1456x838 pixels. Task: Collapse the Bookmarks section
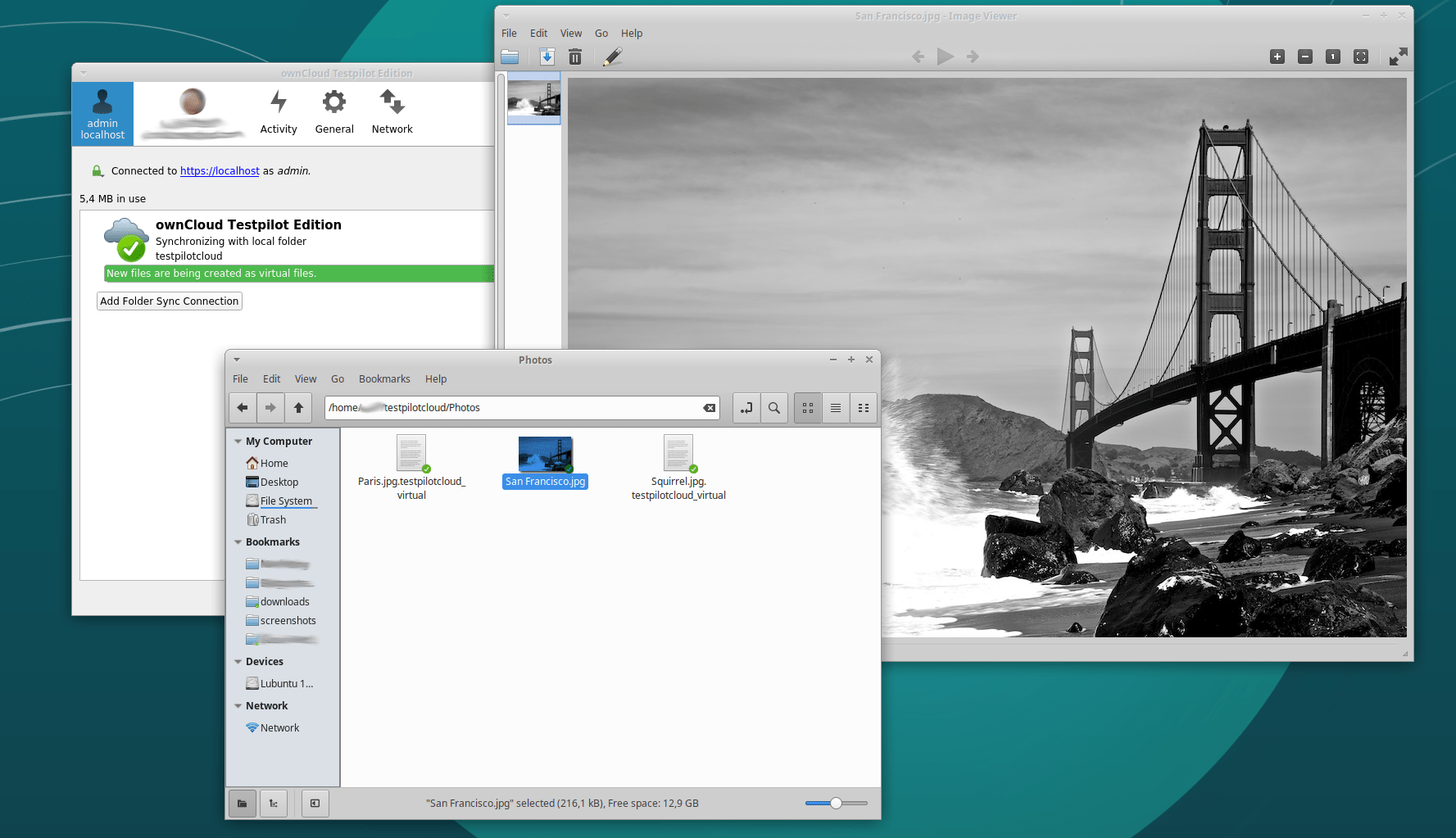point(238,541)
